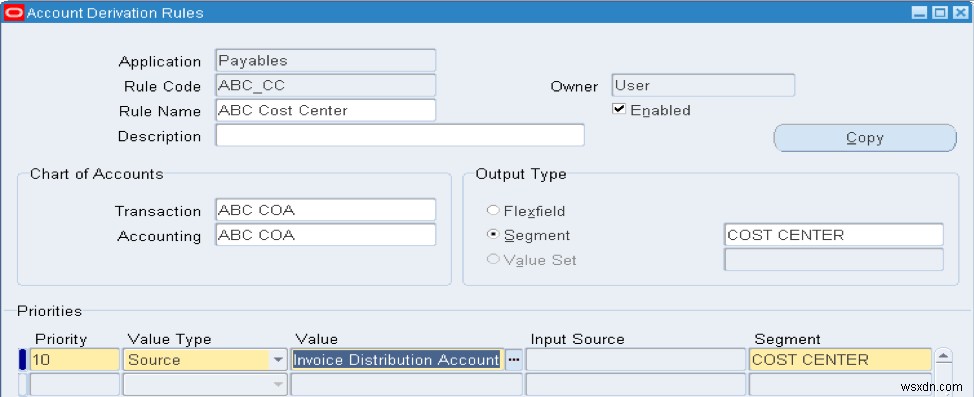Click scroll up arrow in Priorities list

[943, 357]
